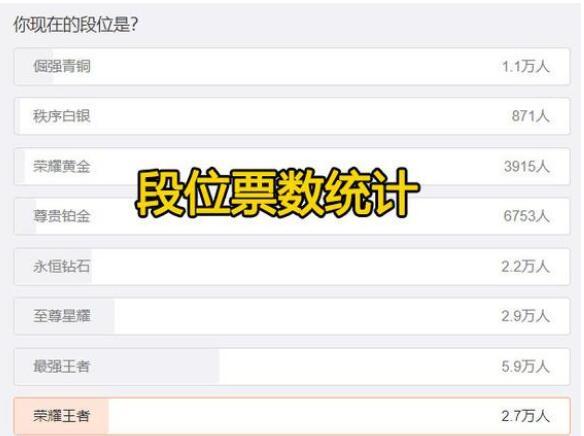
Task: Select the highlighted 荣耀王者 option
Action: (292, 416)
